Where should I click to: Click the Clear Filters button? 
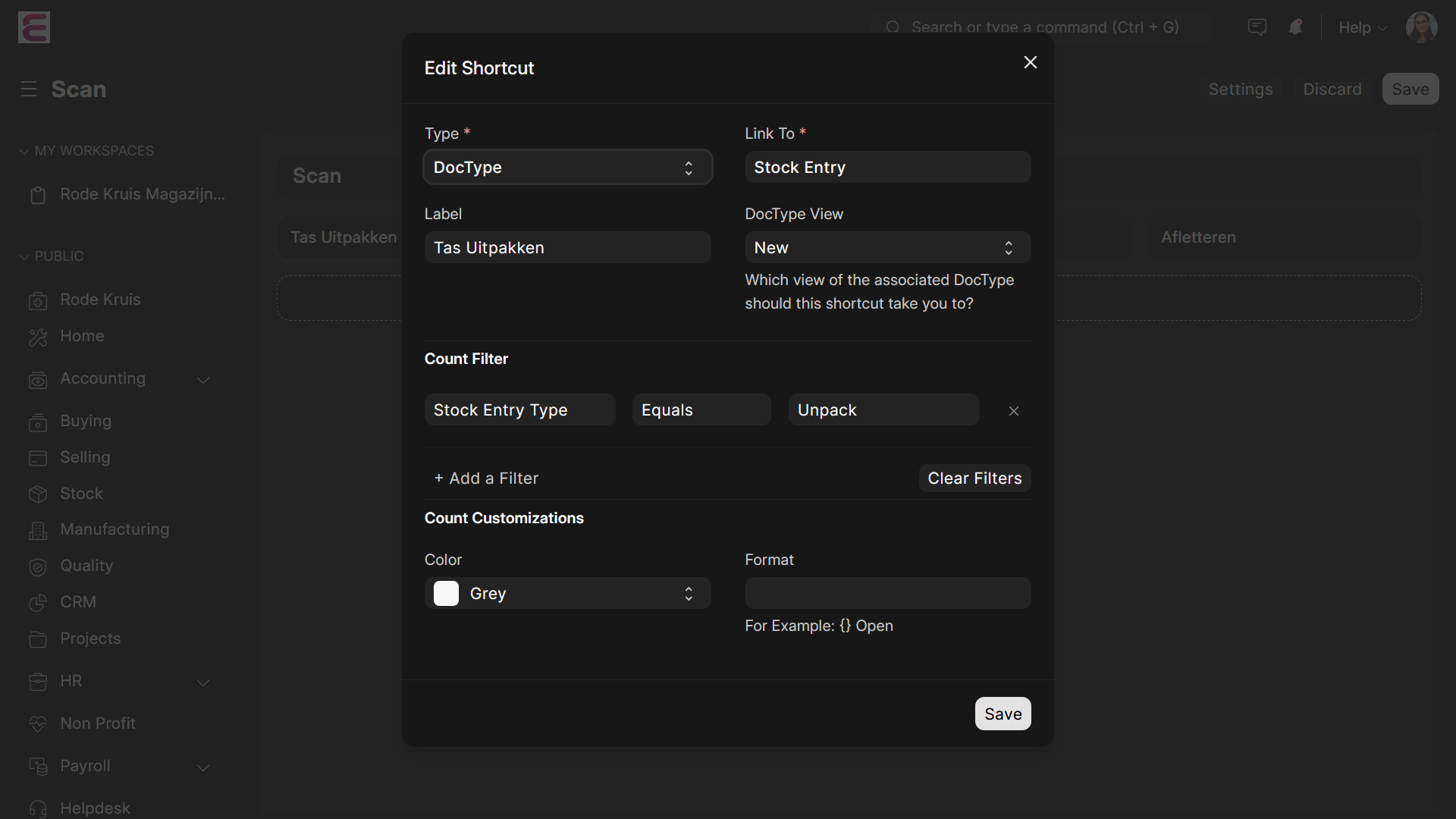tap(974, 478)
